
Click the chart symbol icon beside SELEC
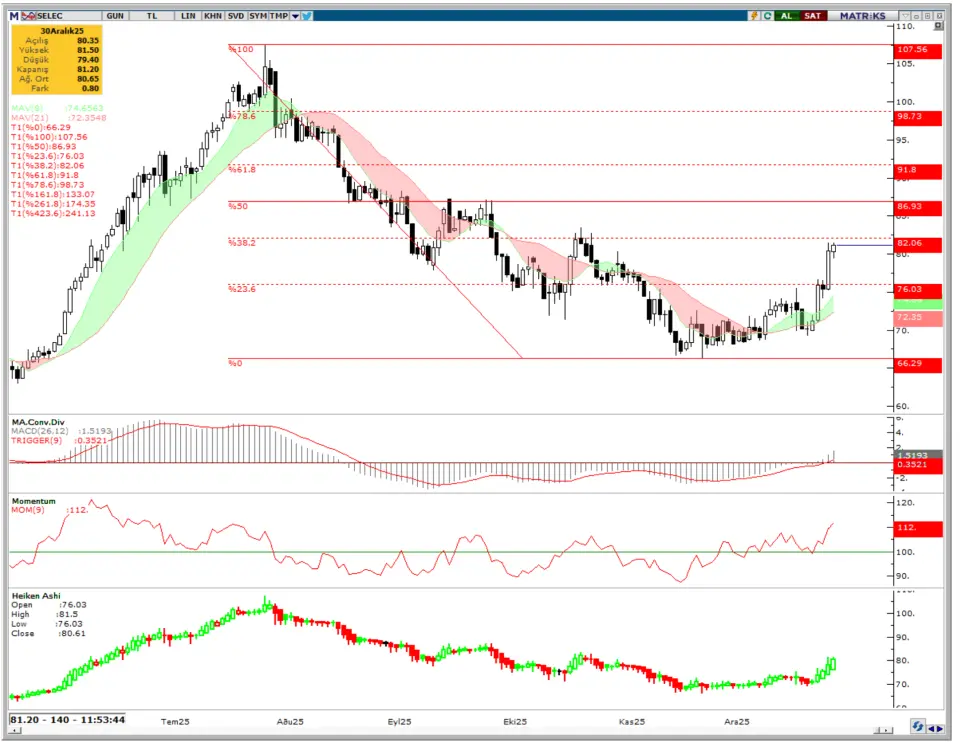point(30,16)
